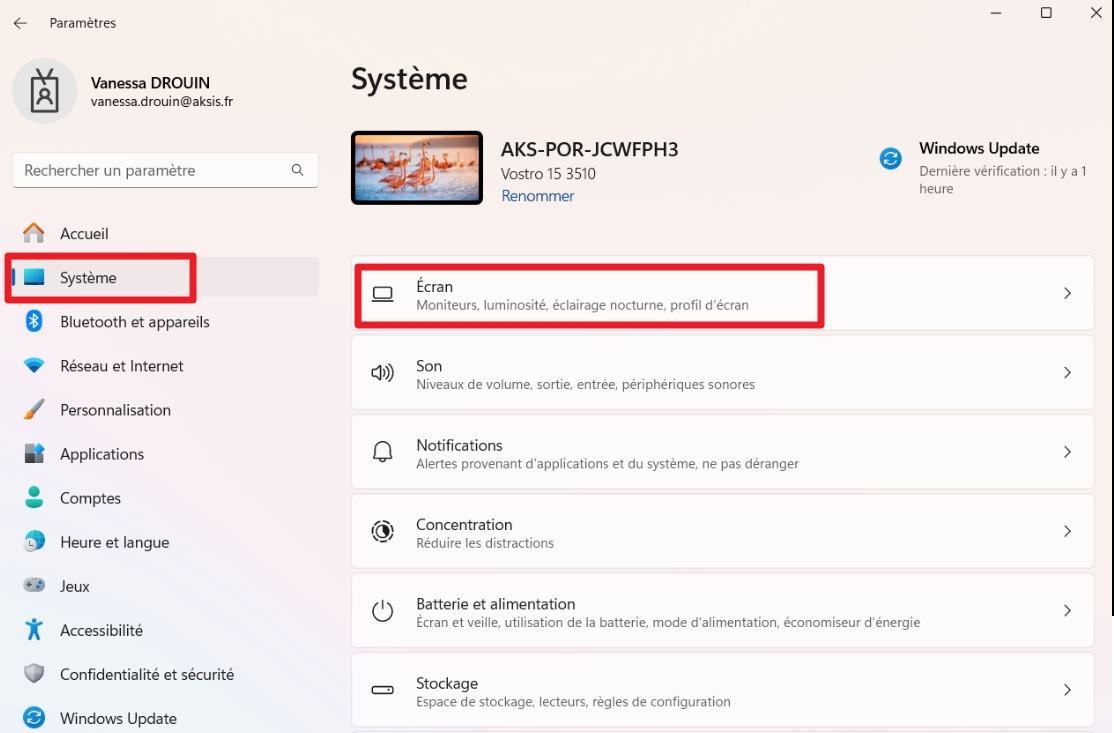The height and width of the screenshot is (733, 1114).
Task: Go to Accueil in the sidebar
Action: click(x=84, y=234)
